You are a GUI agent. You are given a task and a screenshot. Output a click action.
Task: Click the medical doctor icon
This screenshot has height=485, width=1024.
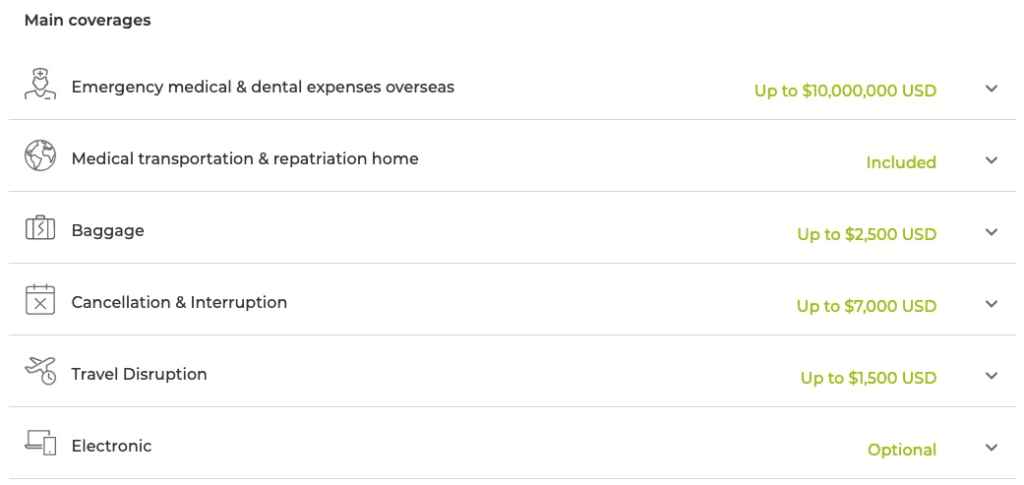coord(40,84)
